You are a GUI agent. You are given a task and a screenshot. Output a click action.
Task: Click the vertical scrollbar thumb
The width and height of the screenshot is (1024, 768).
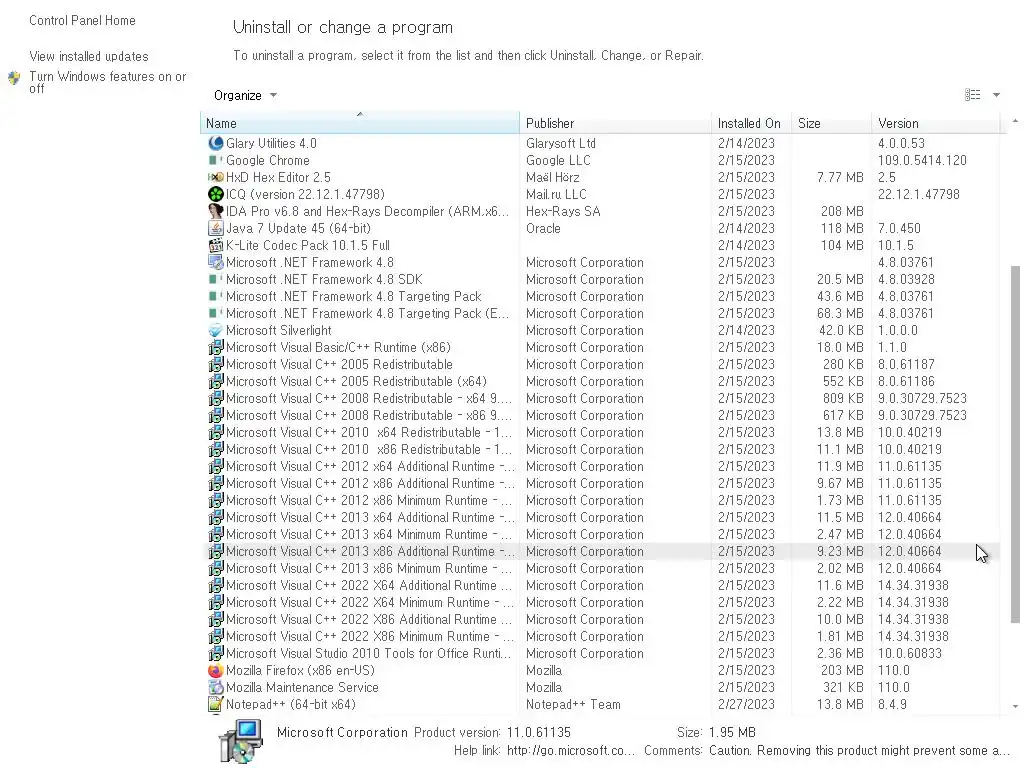(1015, 444)
